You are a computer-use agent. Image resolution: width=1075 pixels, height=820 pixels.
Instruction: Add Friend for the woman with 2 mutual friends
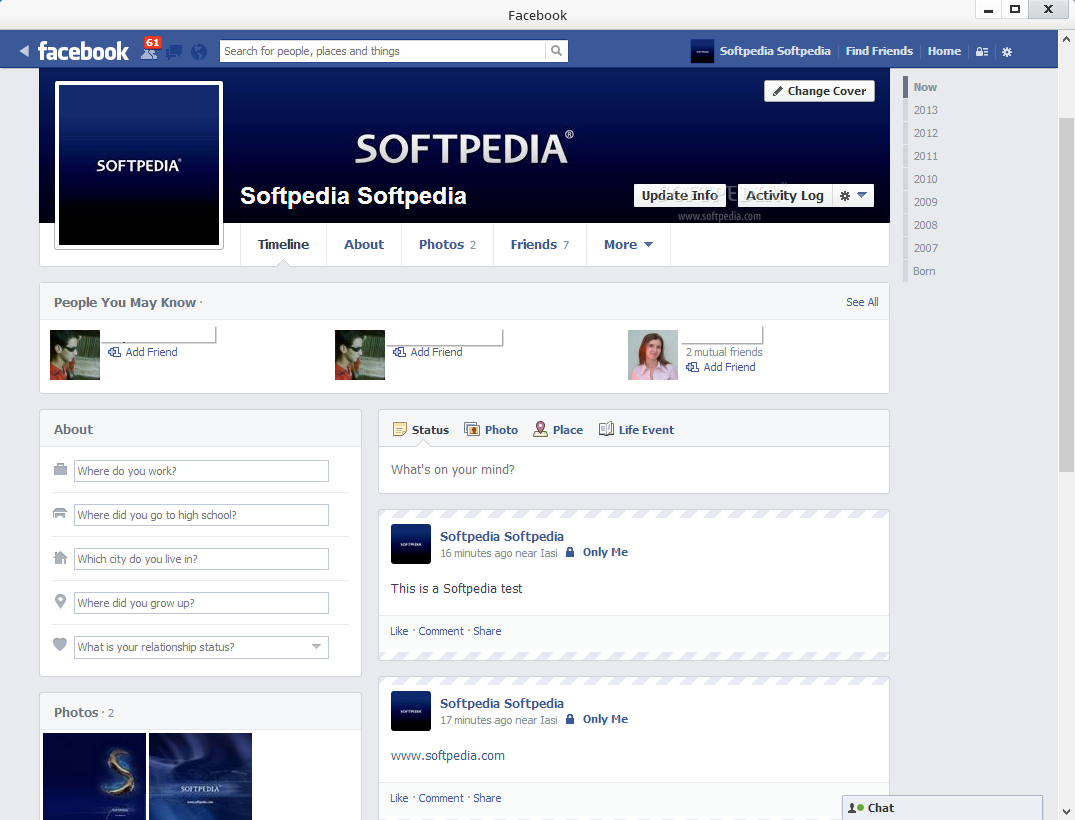(721, 367)
